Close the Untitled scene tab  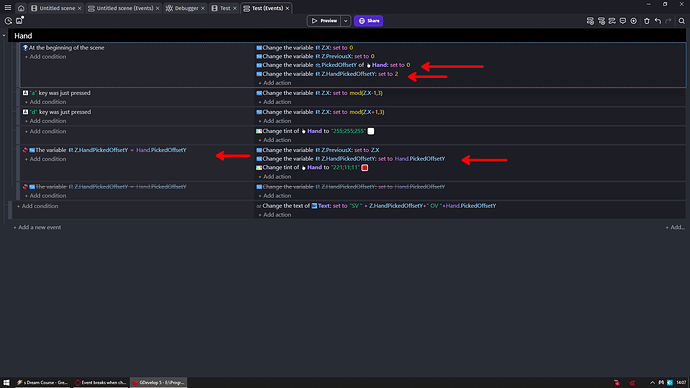[x=80, y=8]
